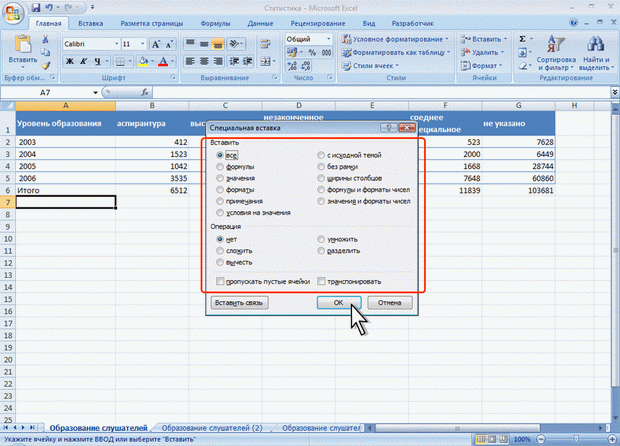Screen dimensions: 620x446
Task: Choose 'без рамки' paste option
Action: pos(321,167)
